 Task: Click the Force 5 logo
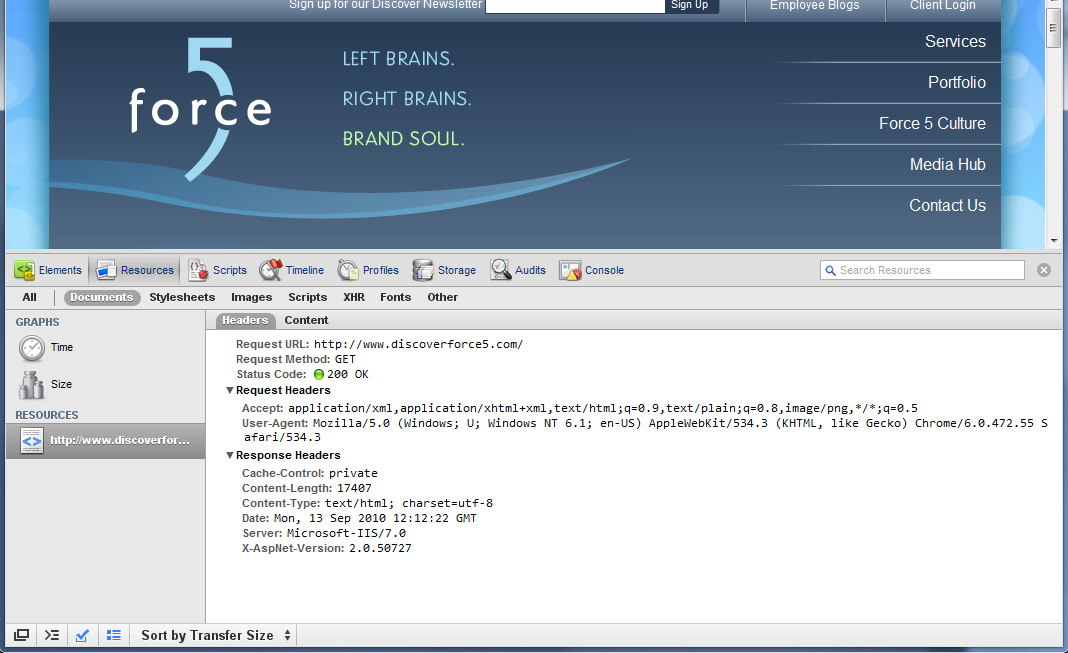[x=200, y=108]
